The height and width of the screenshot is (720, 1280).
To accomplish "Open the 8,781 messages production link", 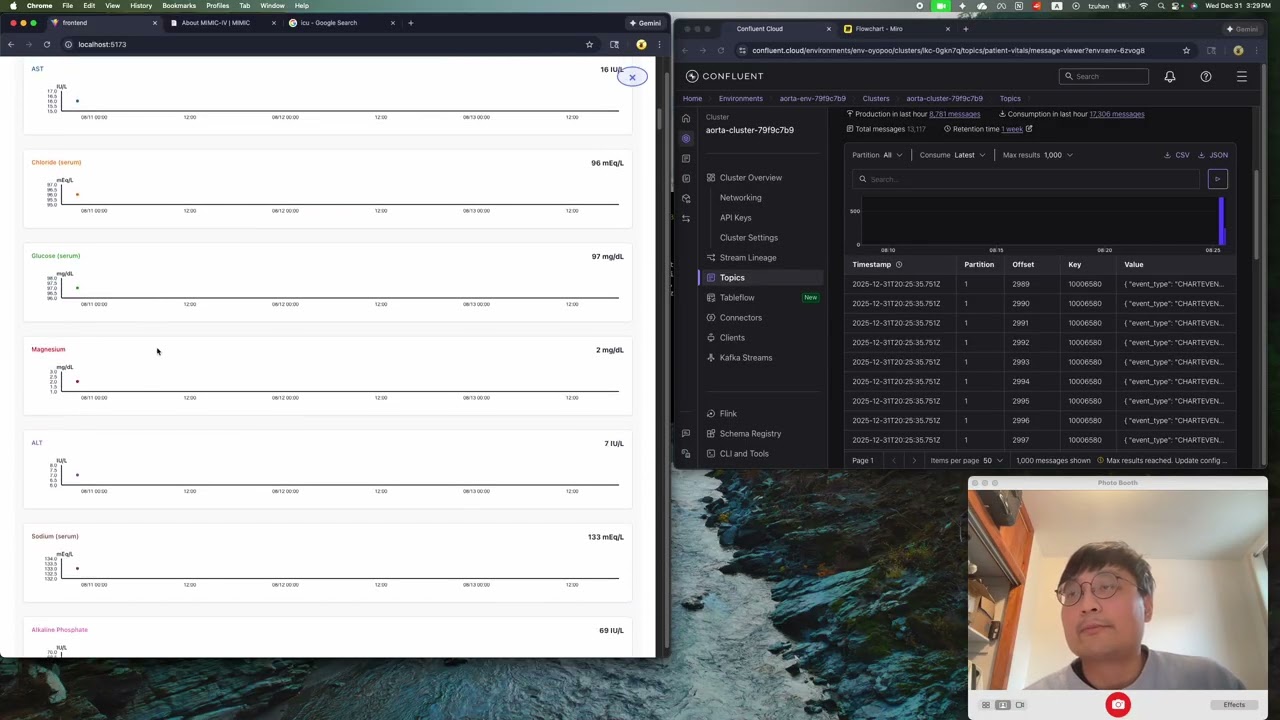I will 954,114.
